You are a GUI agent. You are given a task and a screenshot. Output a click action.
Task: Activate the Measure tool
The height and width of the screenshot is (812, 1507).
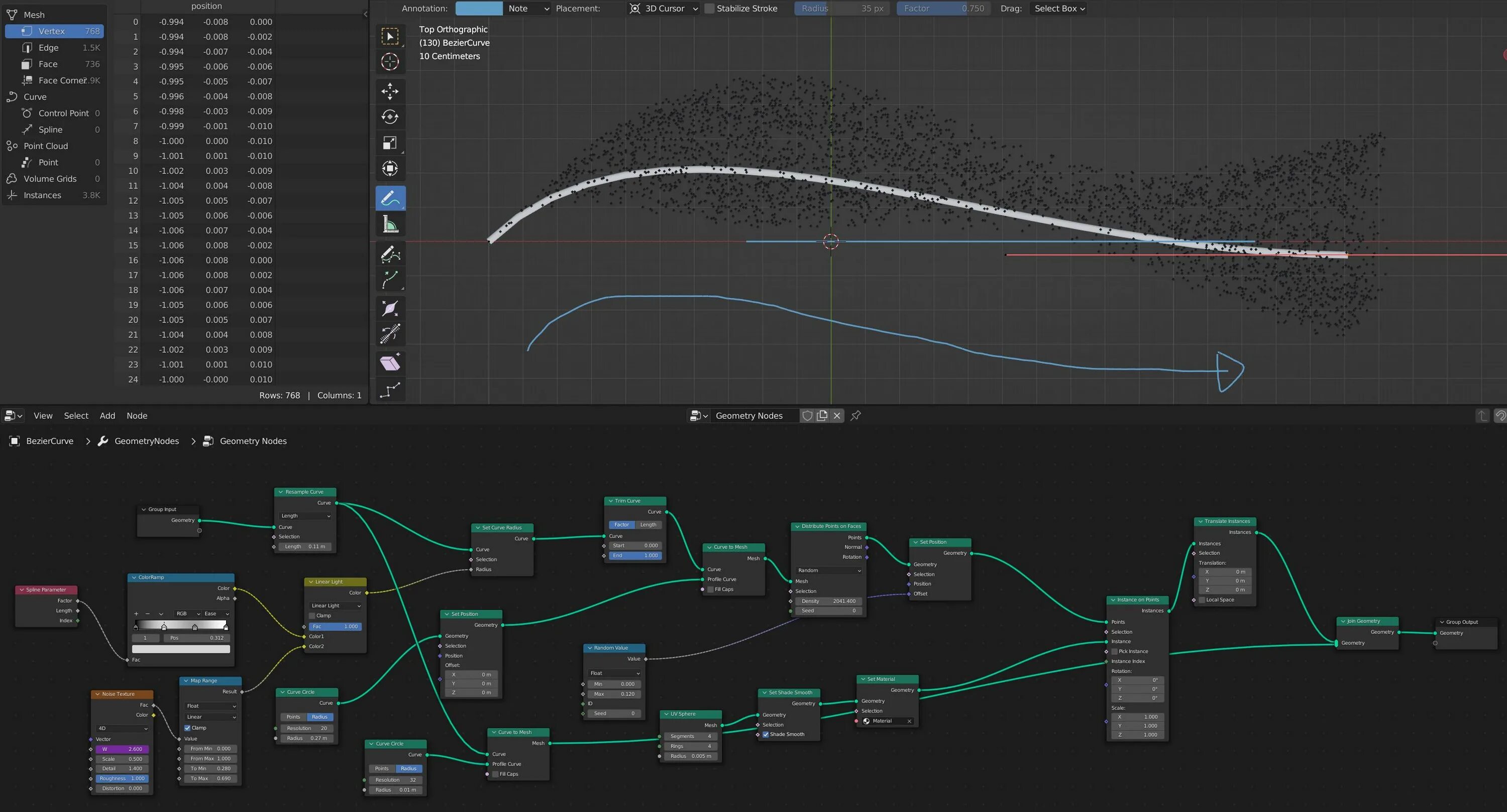[390, 224]
